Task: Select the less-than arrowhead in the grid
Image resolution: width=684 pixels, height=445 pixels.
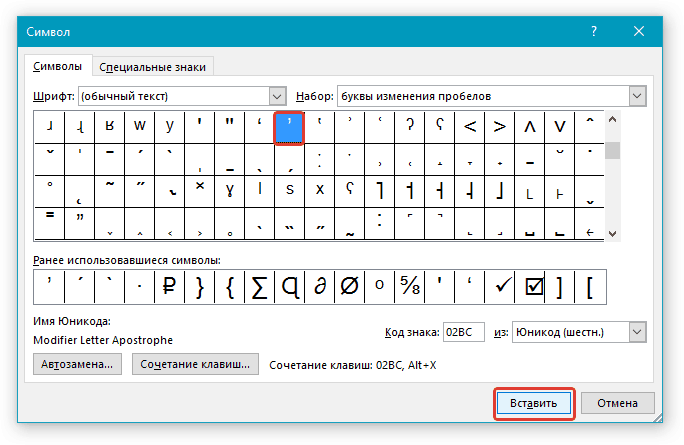Action: [x=469, y=127]
